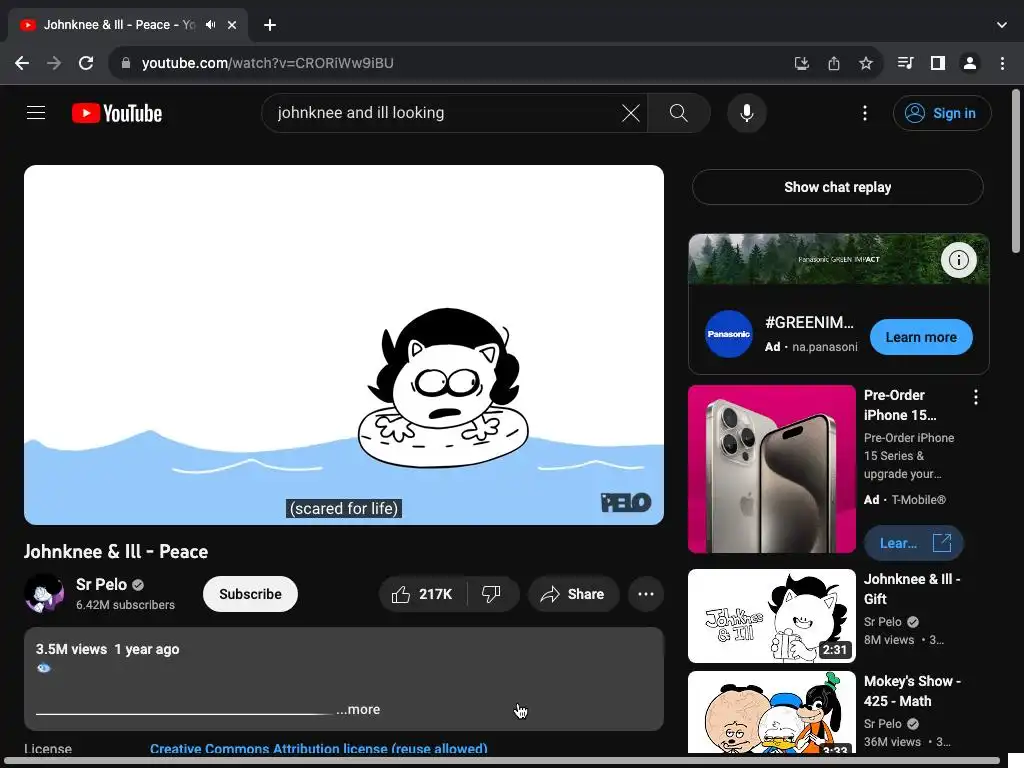
Task: Open YouTube settings three-dot menu
Action: [x=865, y=113]
